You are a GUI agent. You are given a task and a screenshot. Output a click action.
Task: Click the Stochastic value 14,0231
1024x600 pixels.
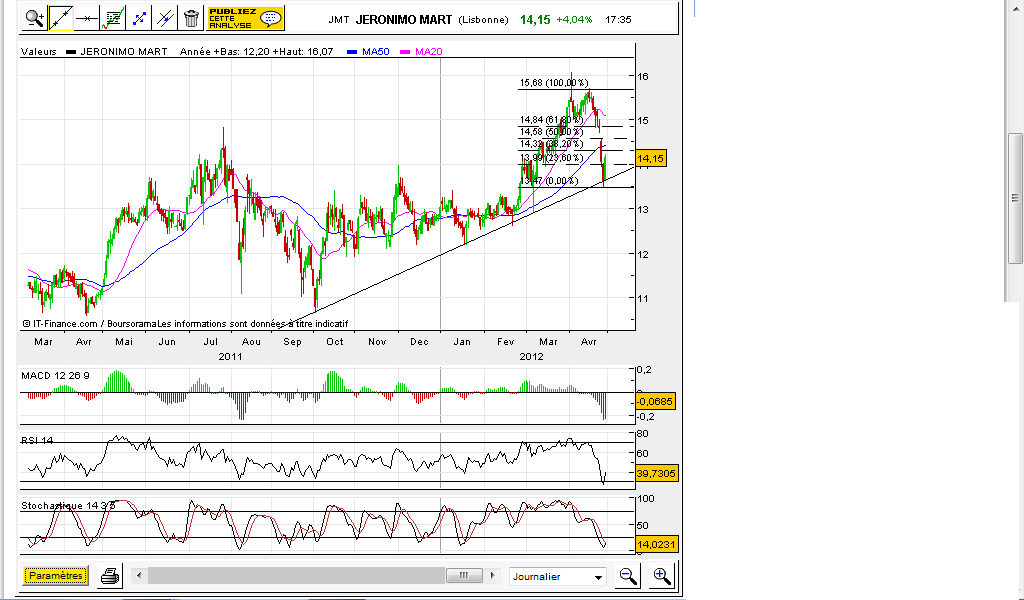tap(656, 544)
